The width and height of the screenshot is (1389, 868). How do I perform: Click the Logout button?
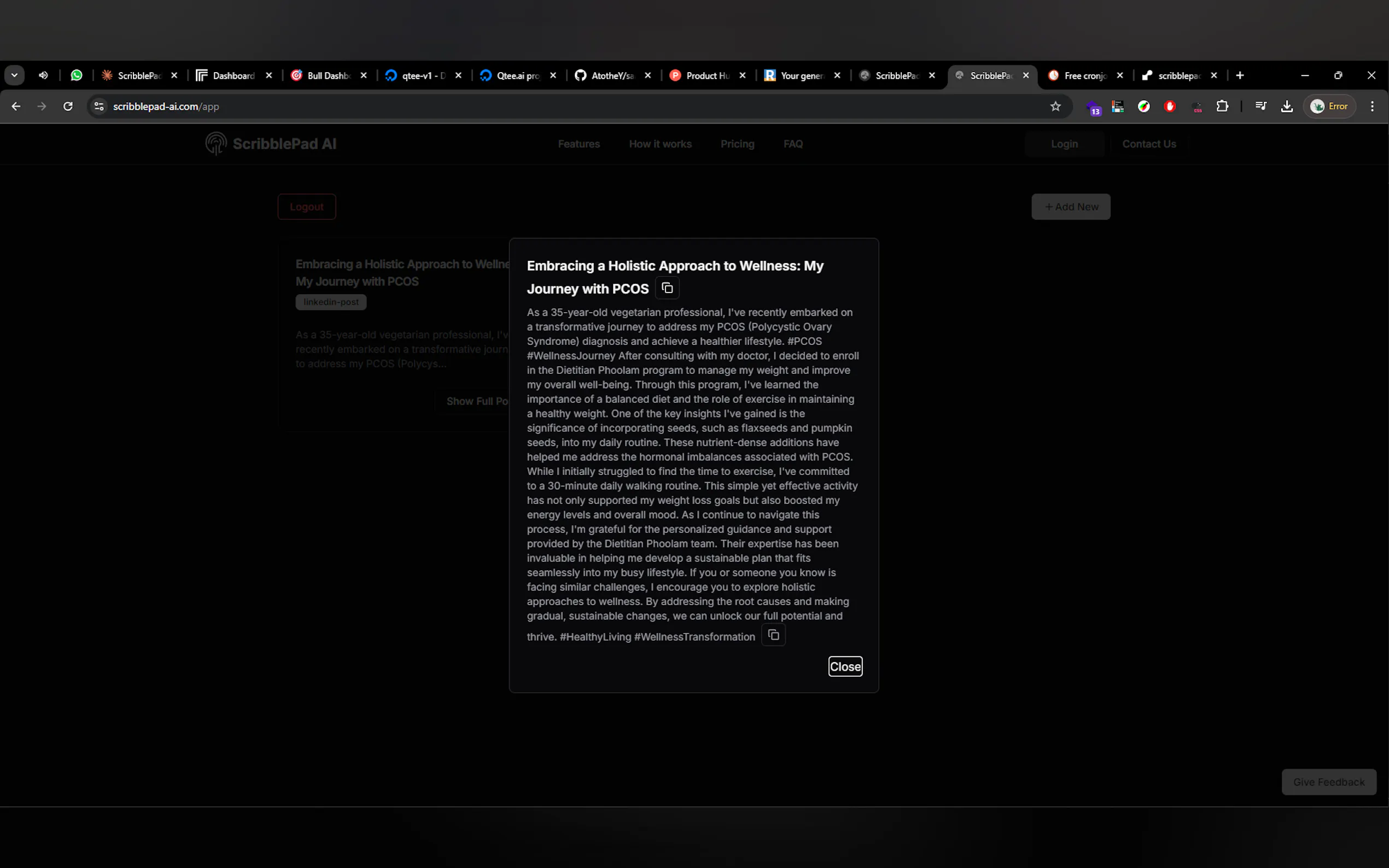click(x=306, y=207)
